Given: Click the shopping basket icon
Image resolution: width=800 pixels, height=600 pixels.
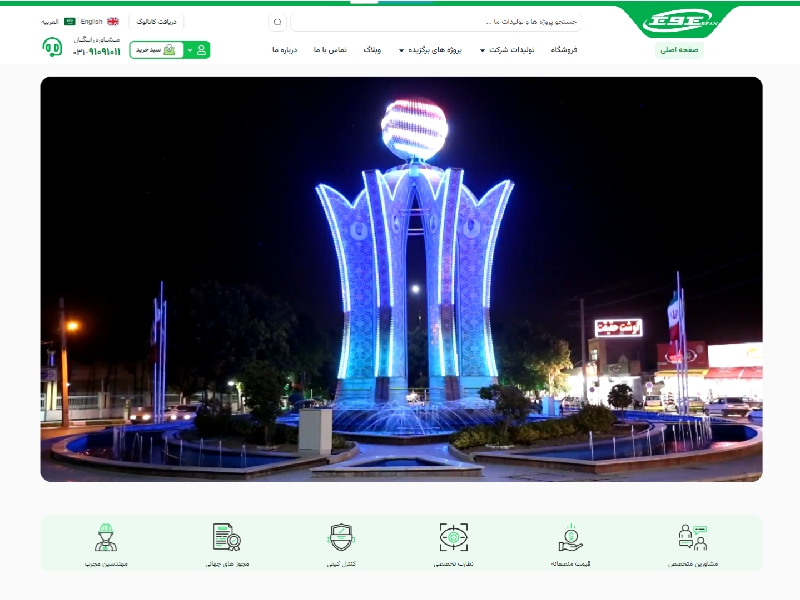Looking at the screenshot, I should click(169, 50).
